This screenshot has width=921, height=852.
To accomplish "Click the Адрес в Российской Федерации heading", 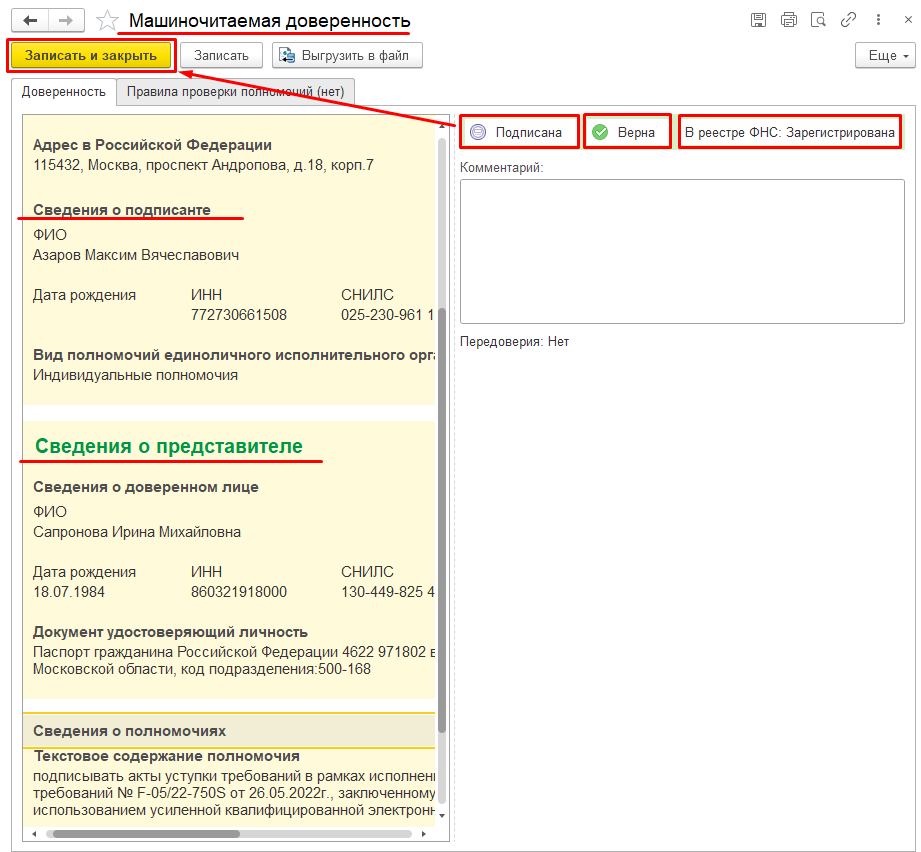I will 152,145.
